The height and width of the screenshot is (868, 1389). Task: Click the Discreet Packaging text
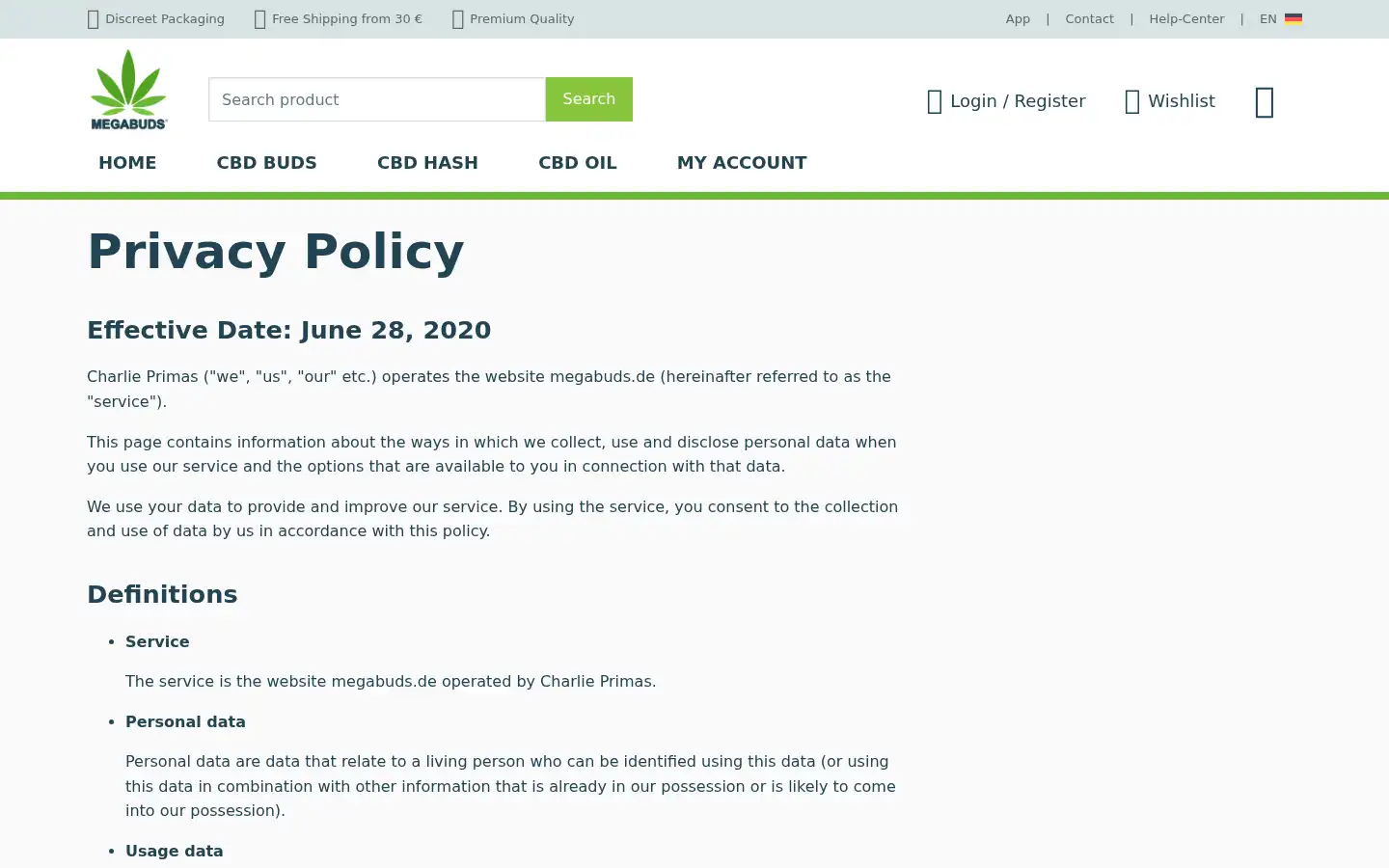tap(165, 18)
